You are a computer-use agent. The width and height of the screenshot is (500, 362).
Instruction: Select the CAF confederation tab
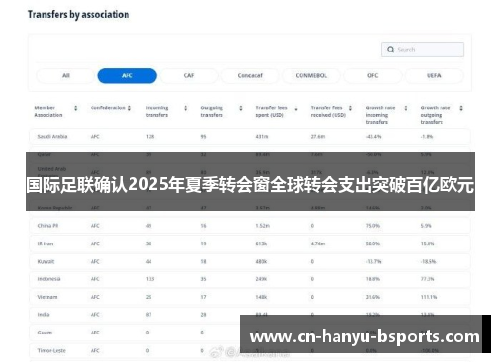[x=189, y=75]
